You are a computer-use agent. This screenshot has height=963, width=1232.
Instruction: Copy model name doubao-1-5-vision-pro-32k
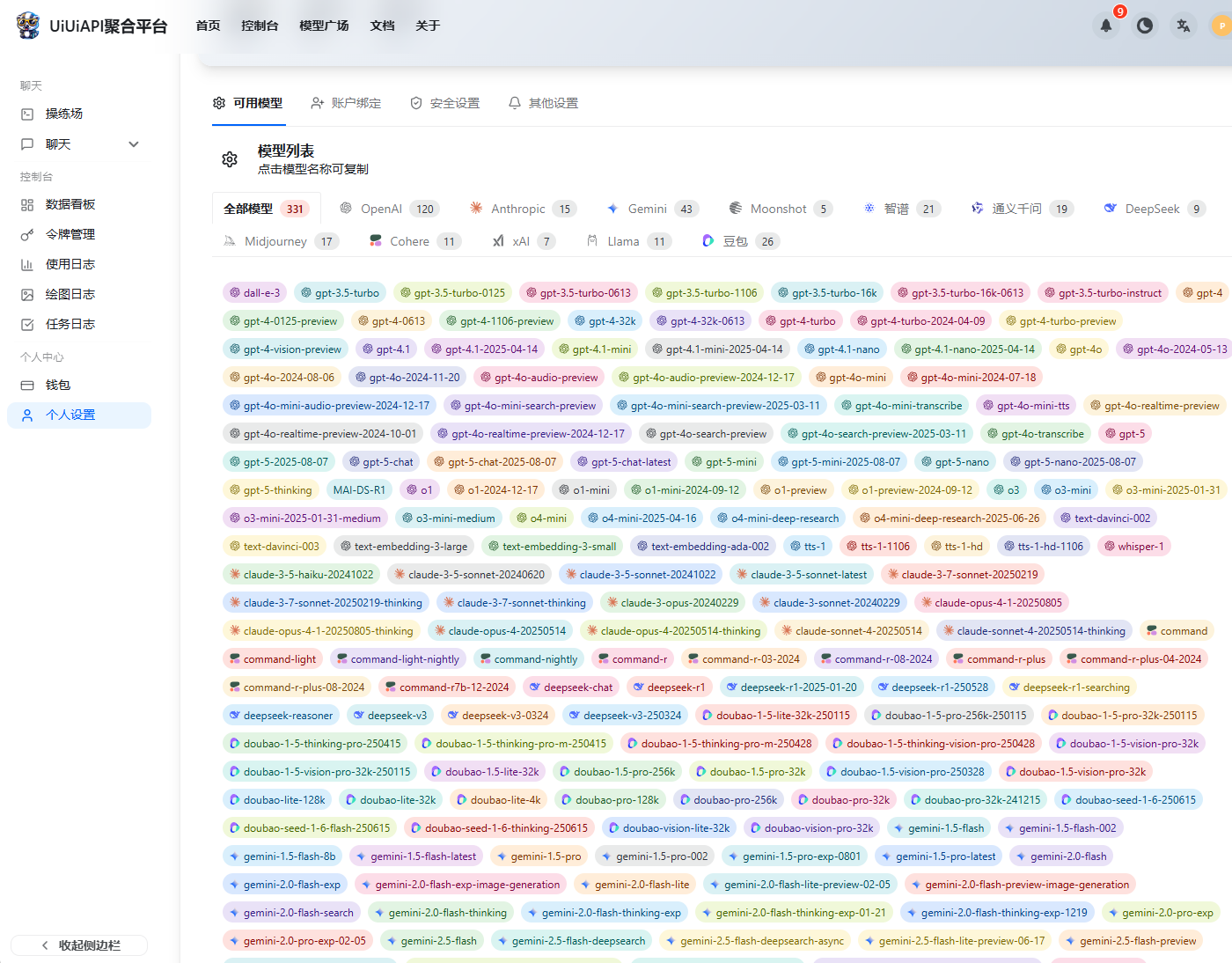pos(1127,744)
